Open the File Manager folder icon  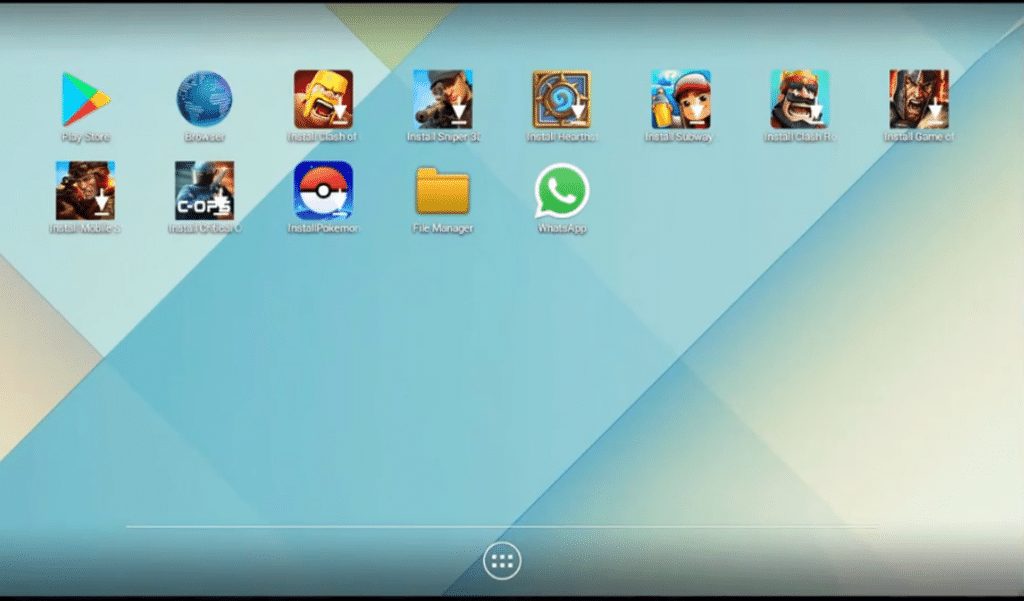443,191
